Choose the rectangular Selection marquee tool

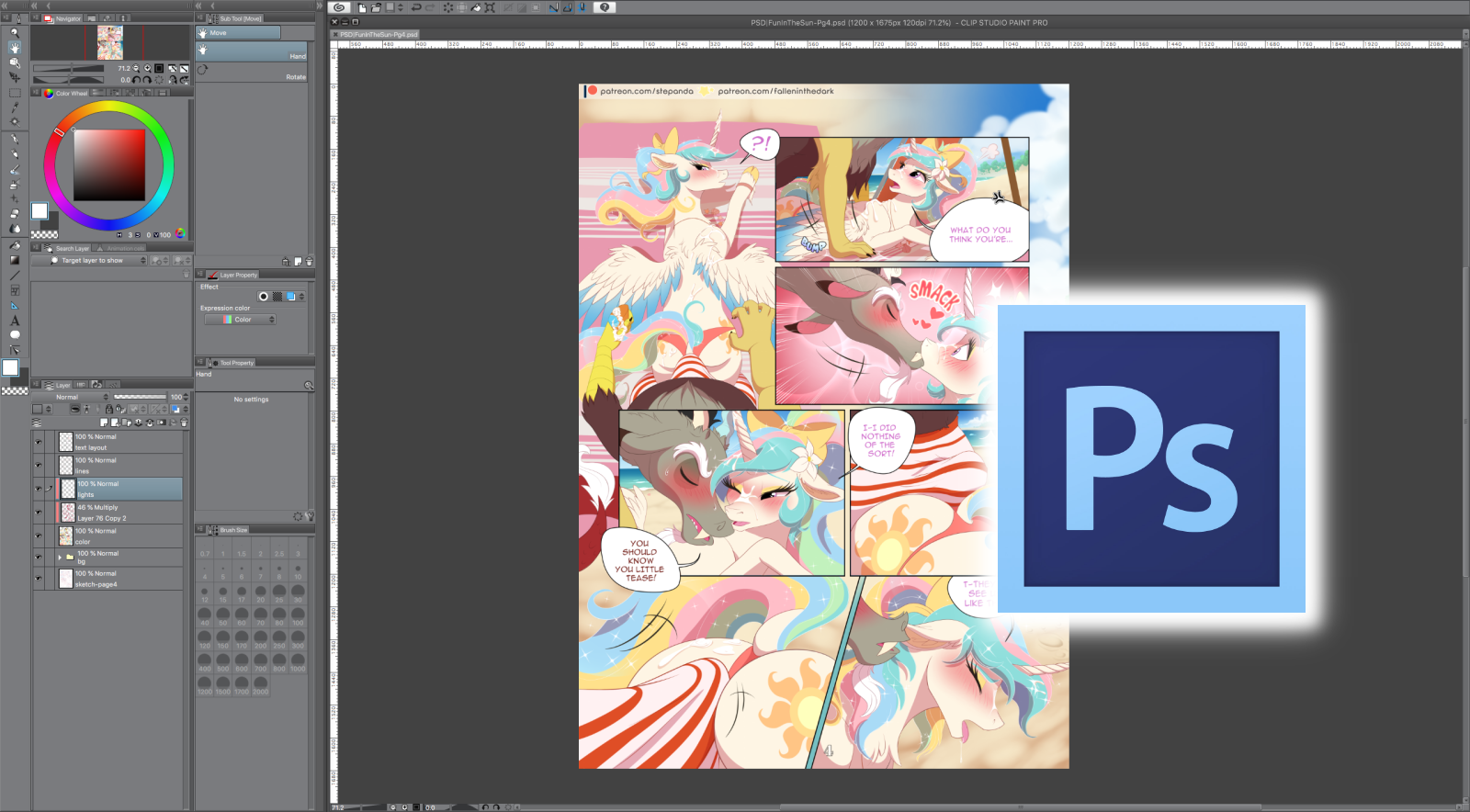point(15,93)
